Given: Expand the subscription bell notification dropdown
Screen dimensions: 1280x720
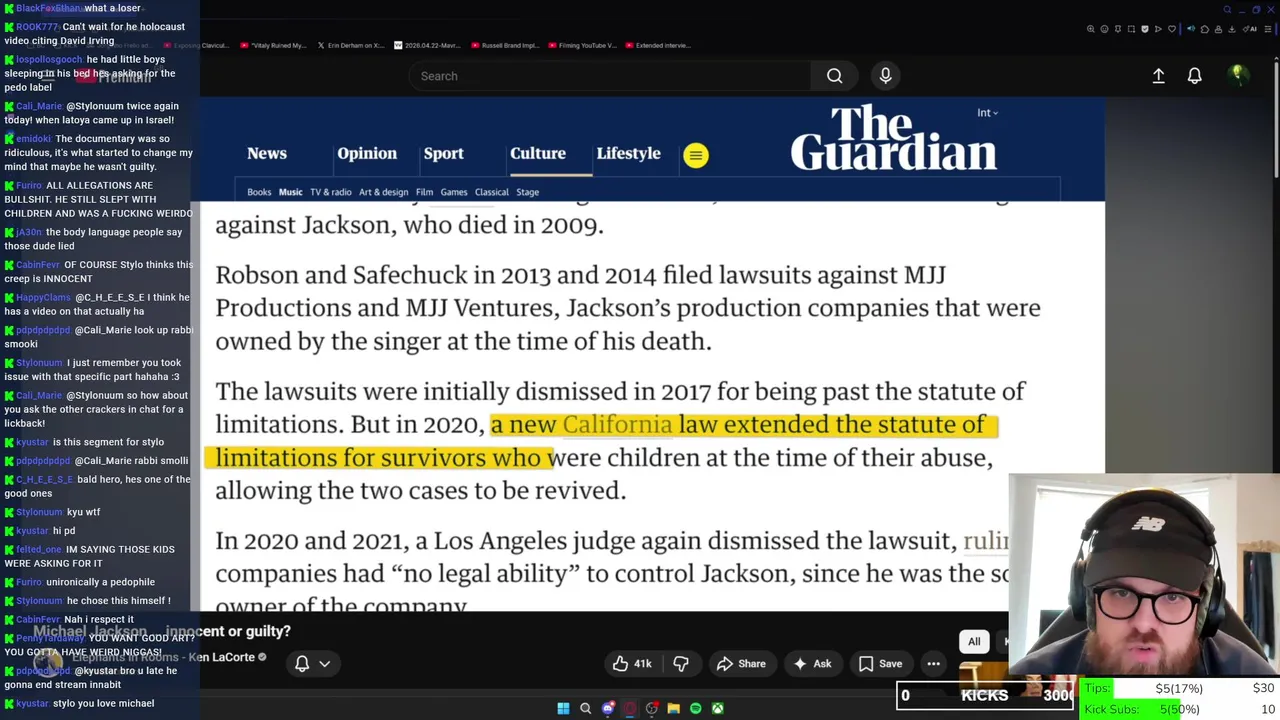Looking at the screenshot, I should click(311, 663).
